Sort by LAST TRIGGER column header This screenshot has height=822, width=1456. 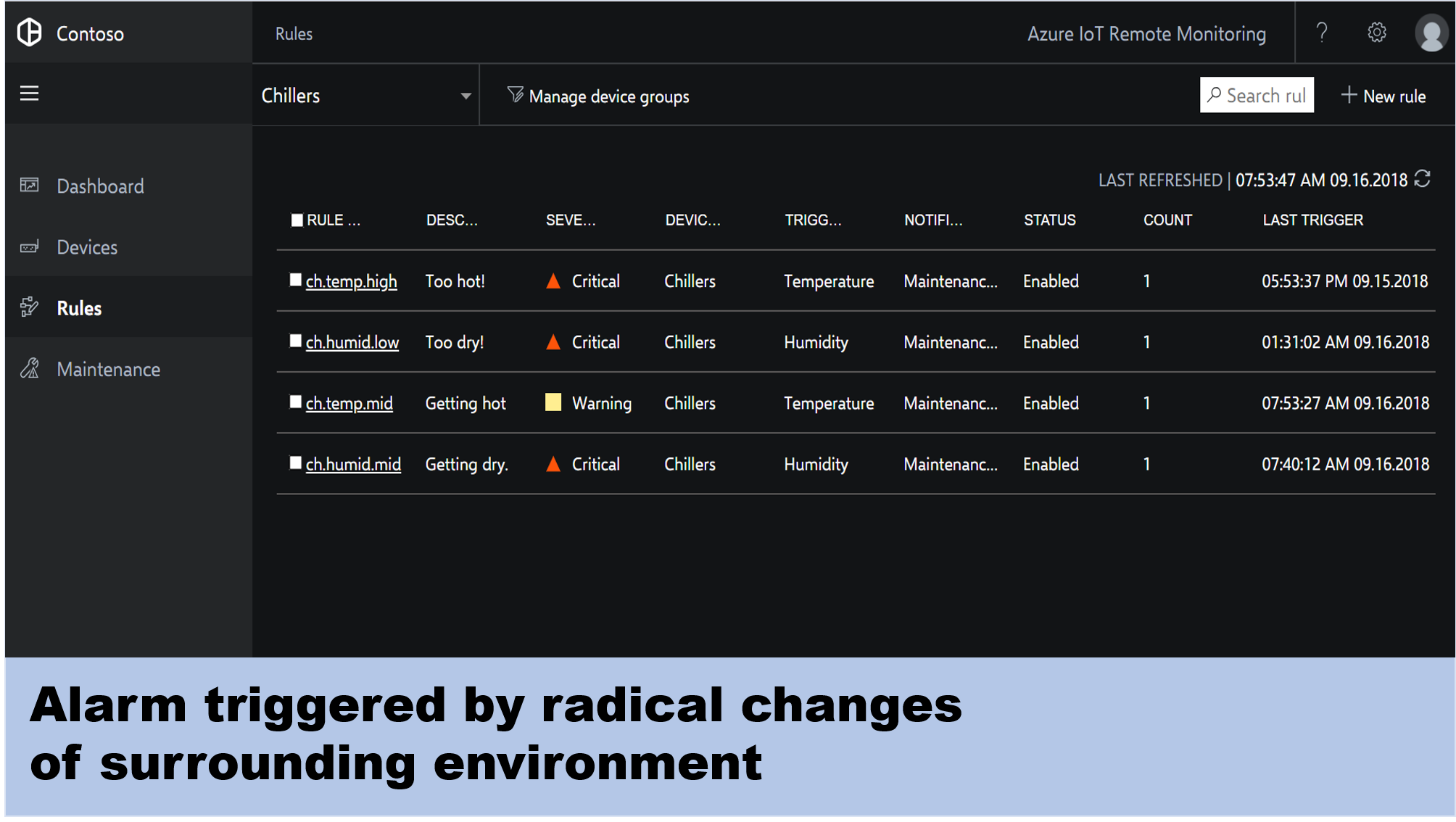point(1312,220)
